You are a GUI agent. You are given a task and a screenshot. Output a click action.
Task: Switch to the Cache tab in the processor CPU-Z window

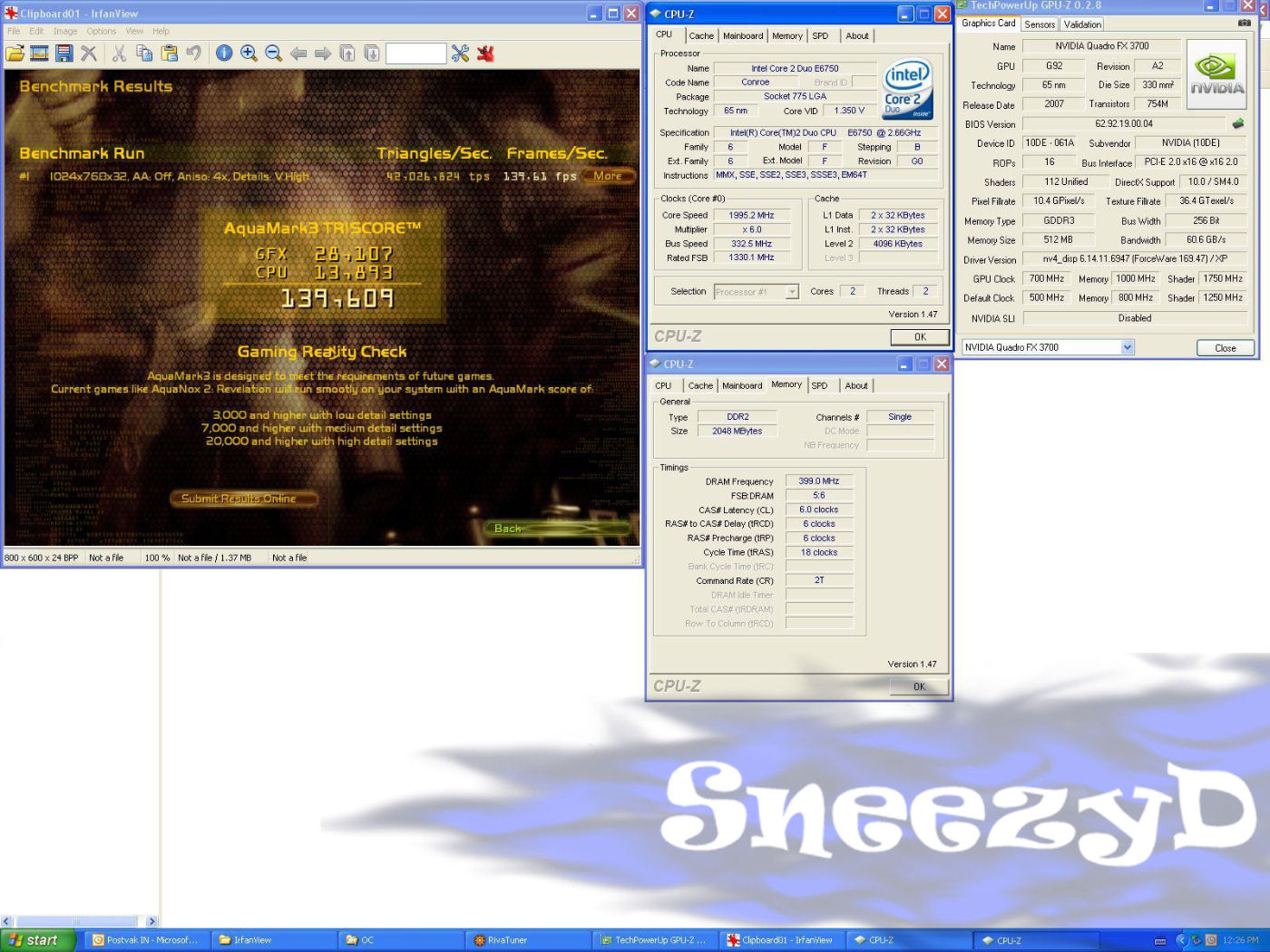click(x=701, y=36)
